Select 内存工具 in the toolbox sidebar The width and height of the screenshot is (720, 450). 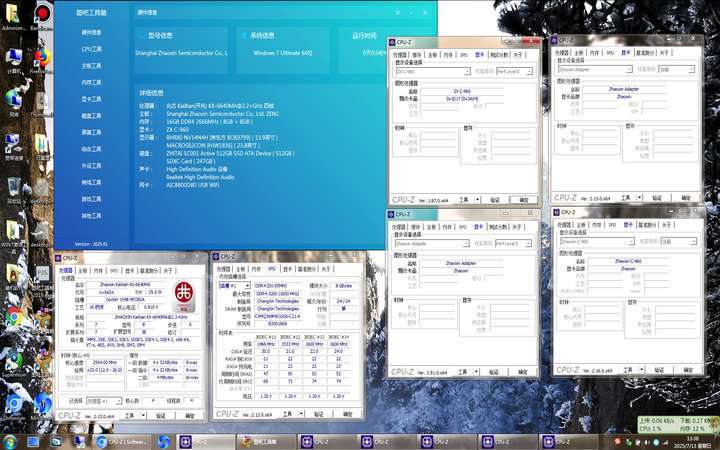[91, 83]
